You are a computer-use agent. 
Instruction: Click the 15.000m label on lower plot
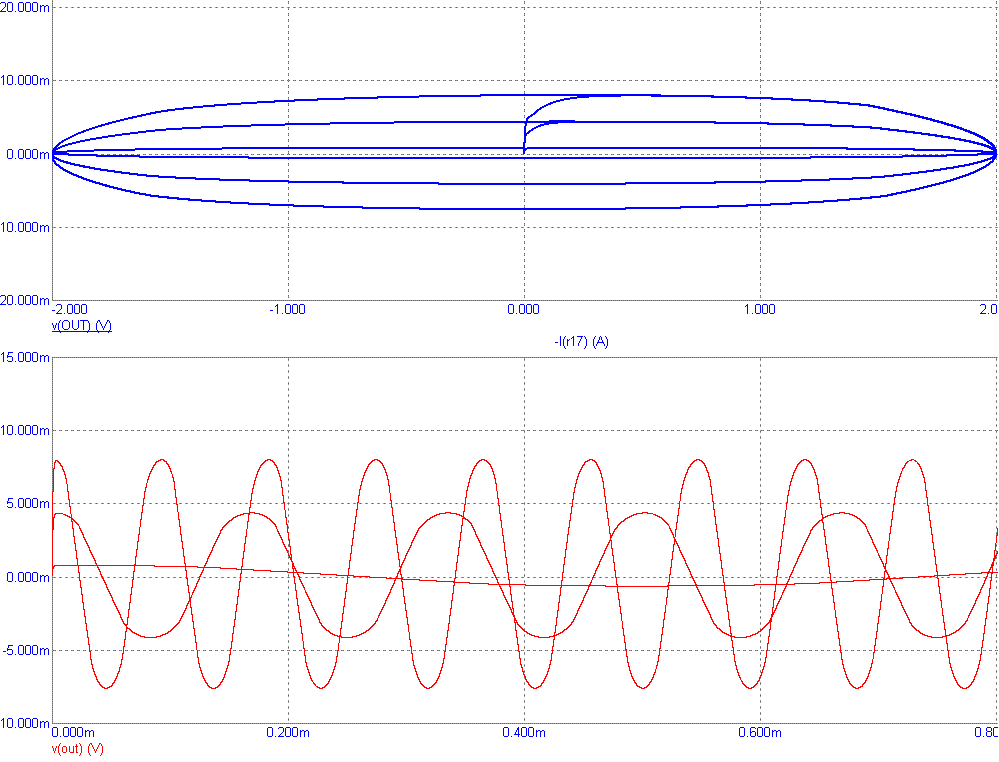(25, 357)
